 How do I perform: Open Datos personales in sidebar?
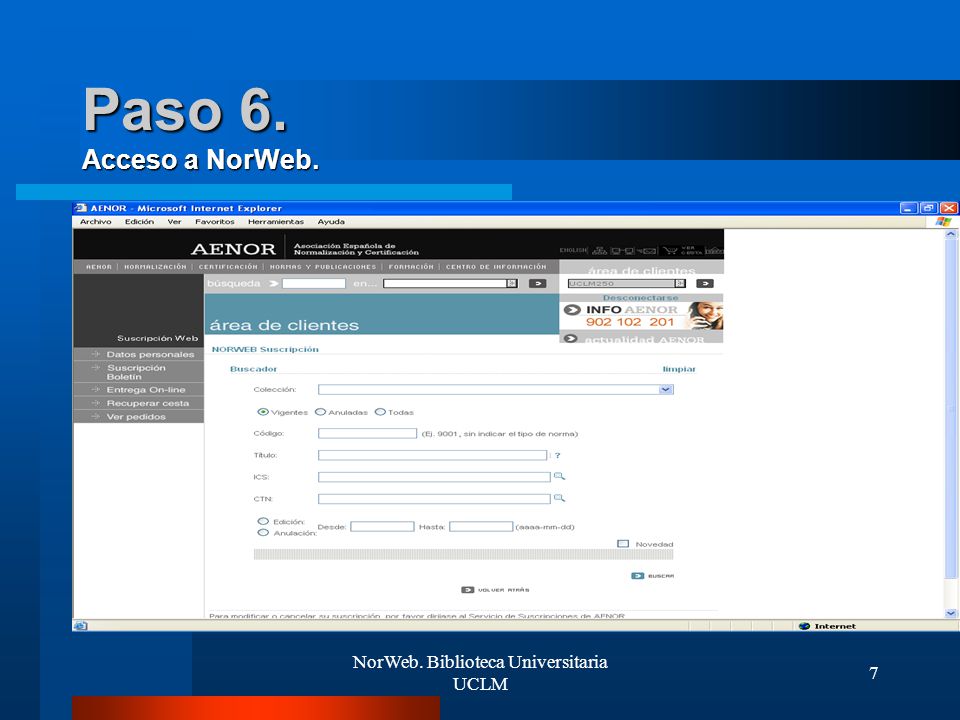pos(150,354)
